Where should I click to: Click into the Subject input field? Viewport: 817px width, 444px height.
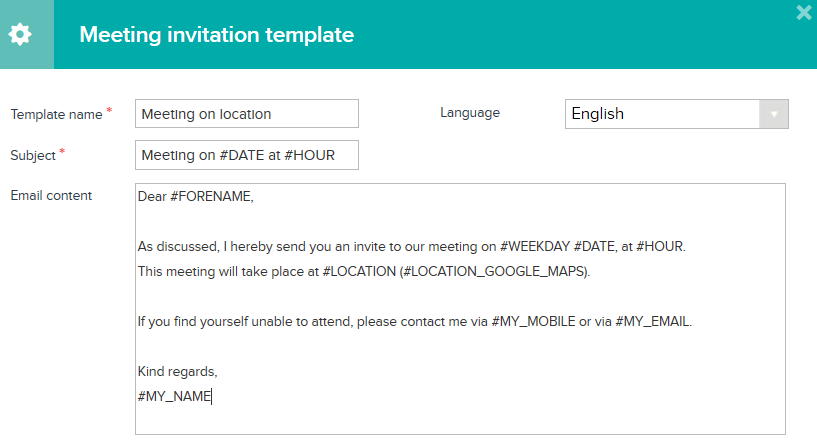[x=246, y=155]
